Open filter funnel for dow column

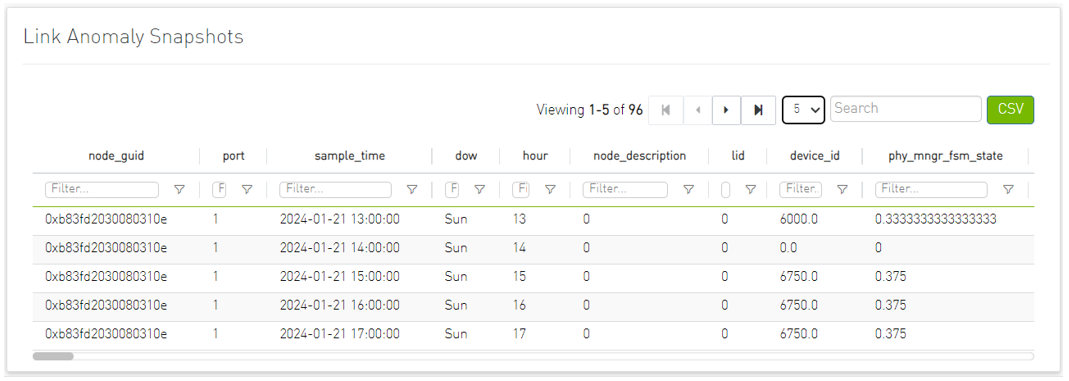point(480,189)
